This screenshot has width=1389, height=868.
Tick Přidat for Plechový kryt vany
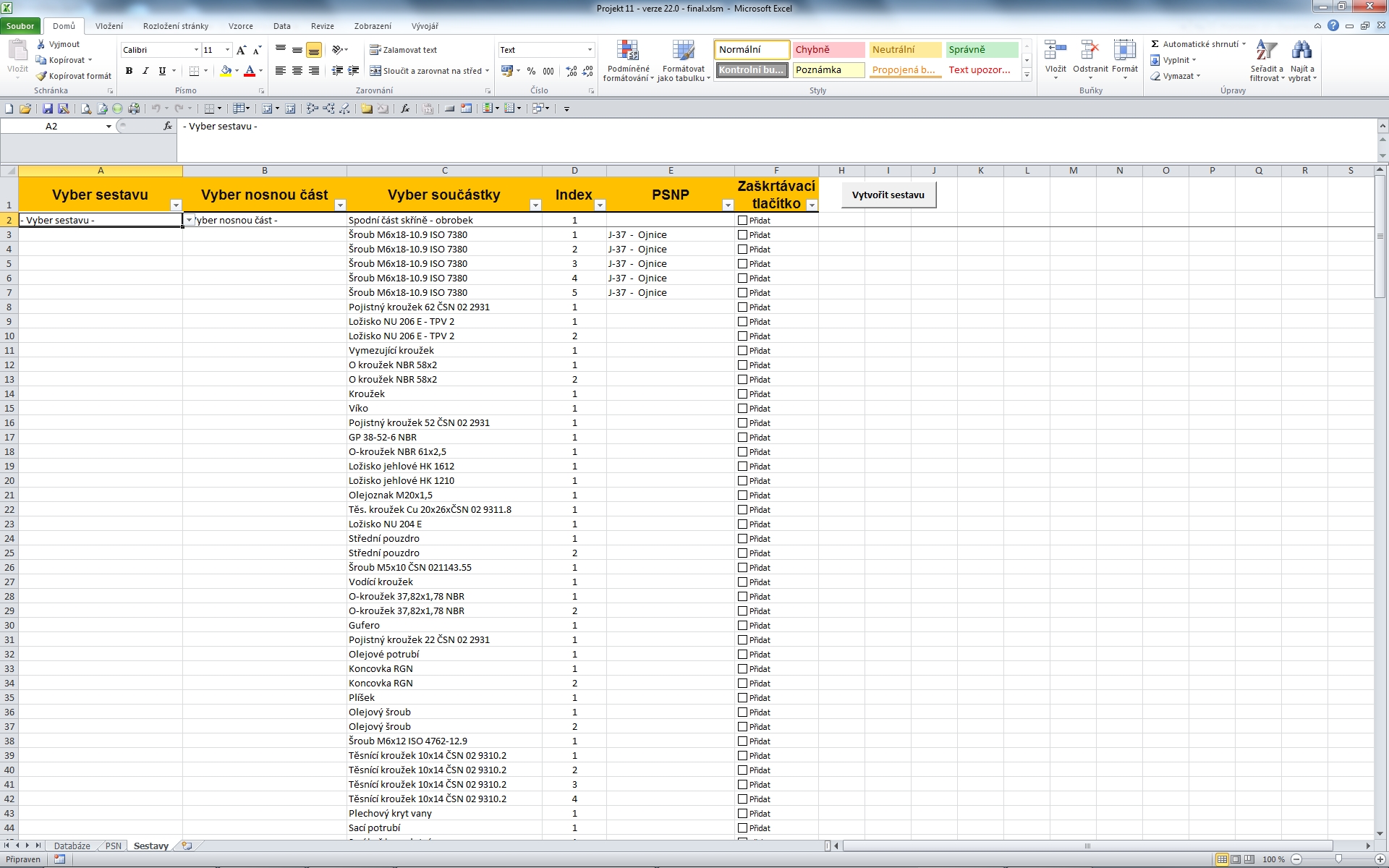[x=742, y=813]
